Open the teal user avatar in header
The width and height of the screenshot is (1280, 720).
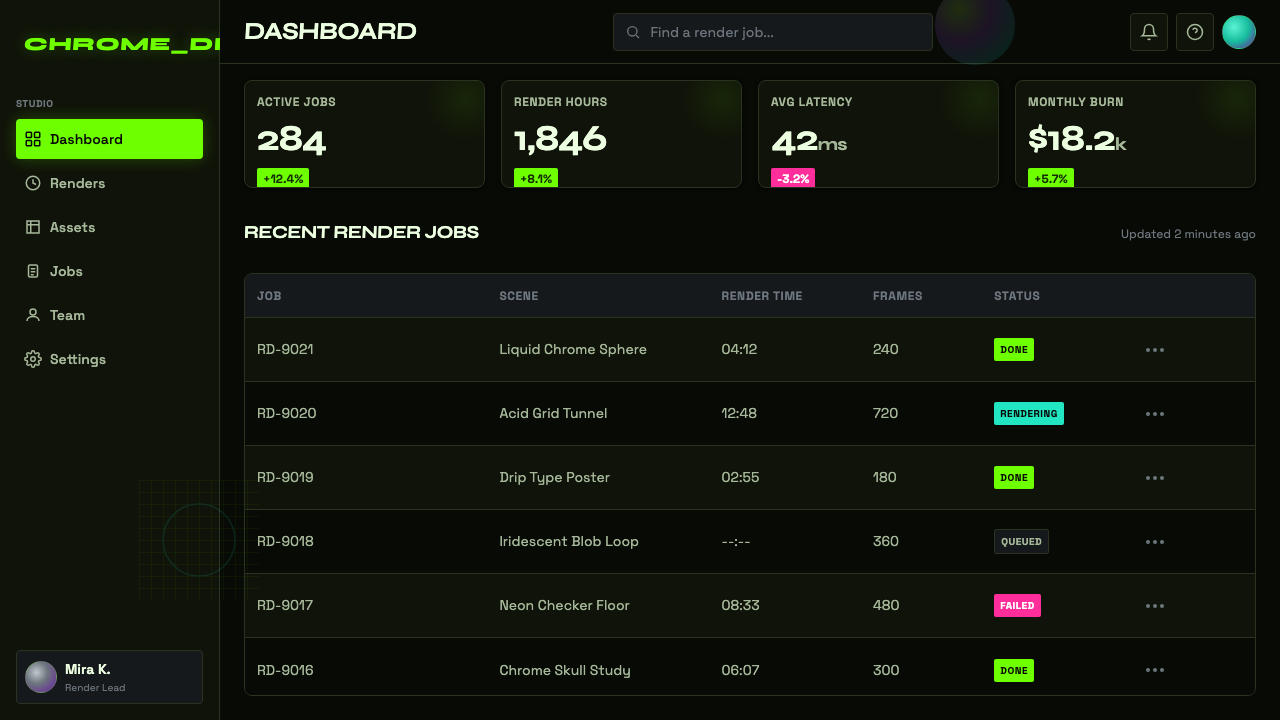click(1239, 32)
